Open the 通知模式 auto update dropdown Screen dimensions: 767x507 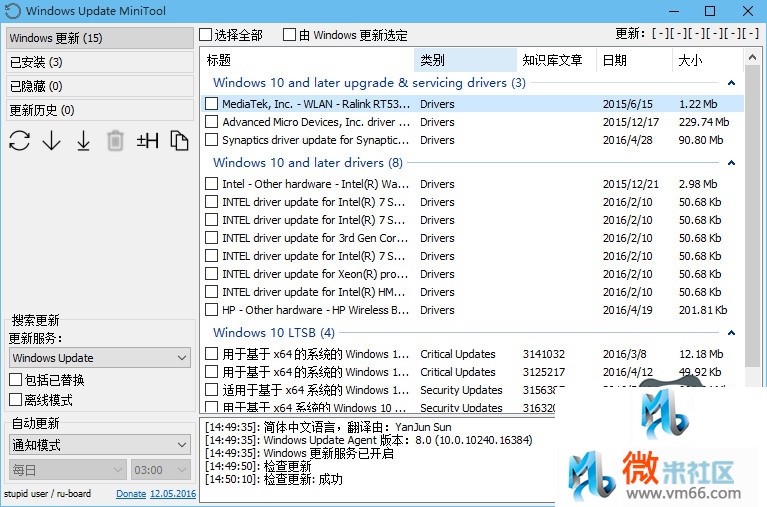(100, 445)
